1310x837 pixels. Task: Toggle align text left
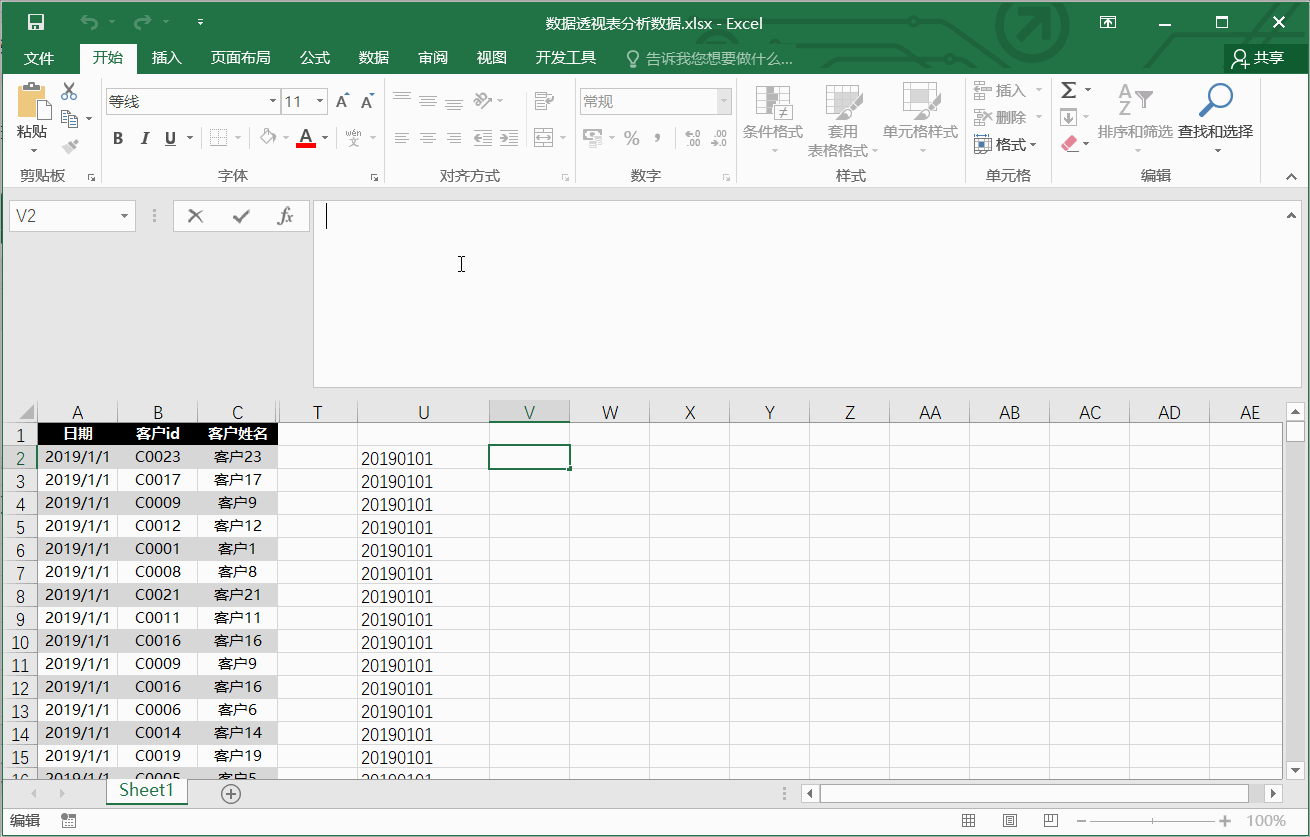(402, 138)
